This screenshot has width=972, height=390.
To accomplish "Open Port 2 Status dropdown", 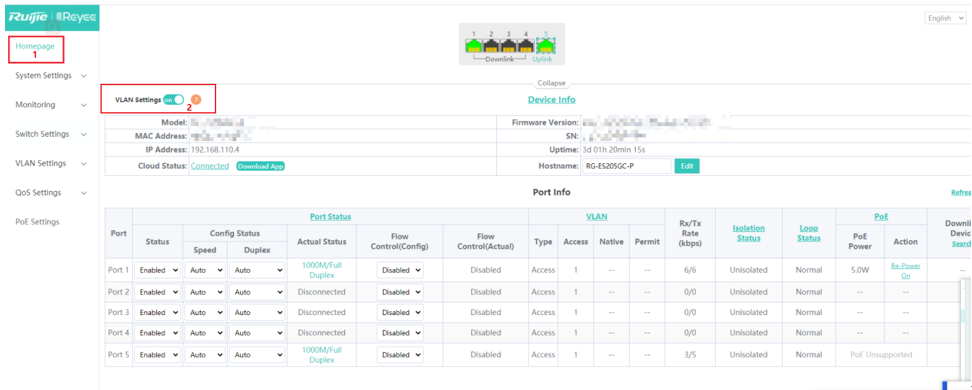I will 157,292.
